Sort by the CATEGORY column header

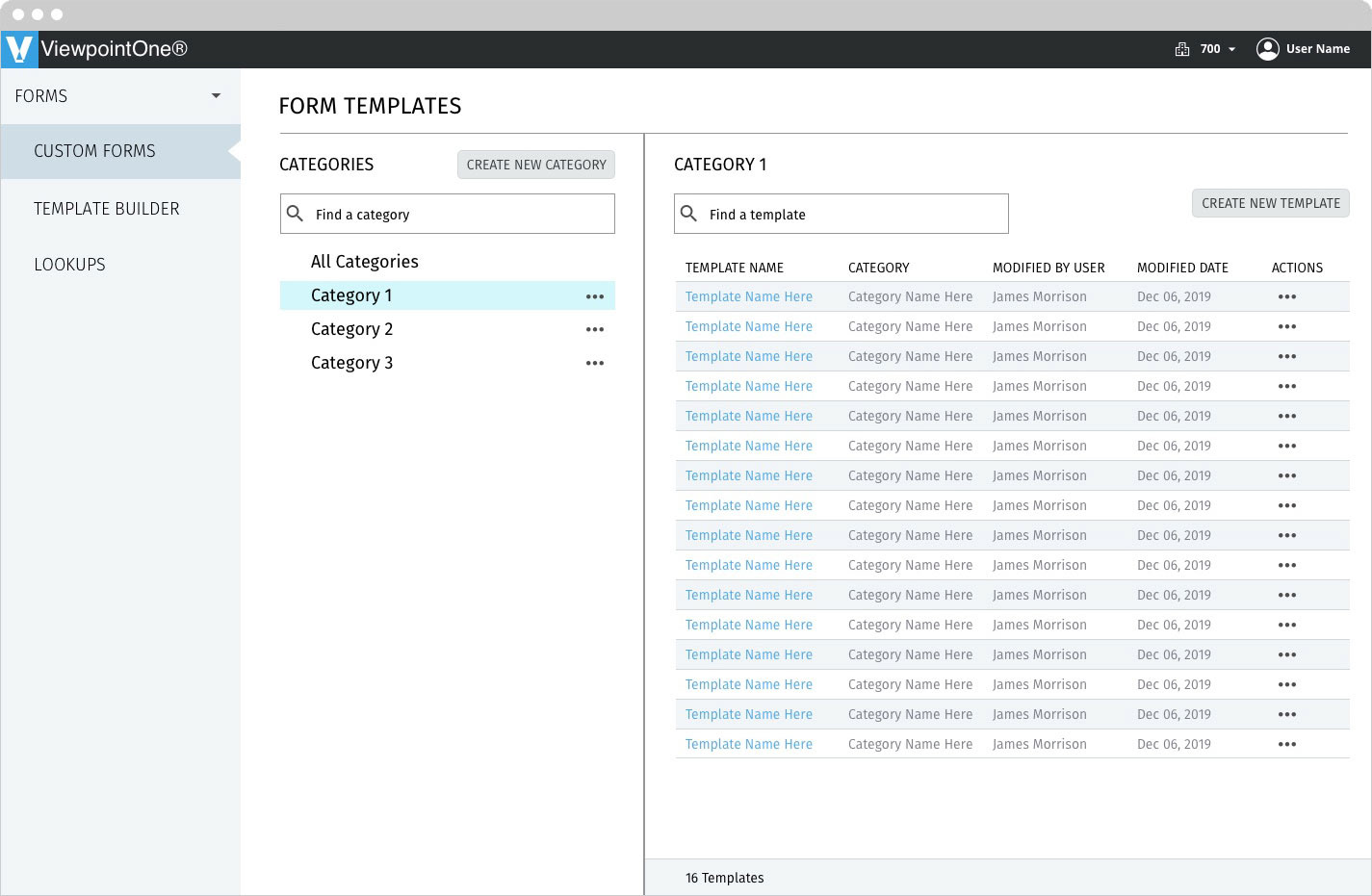coord(879,268)
